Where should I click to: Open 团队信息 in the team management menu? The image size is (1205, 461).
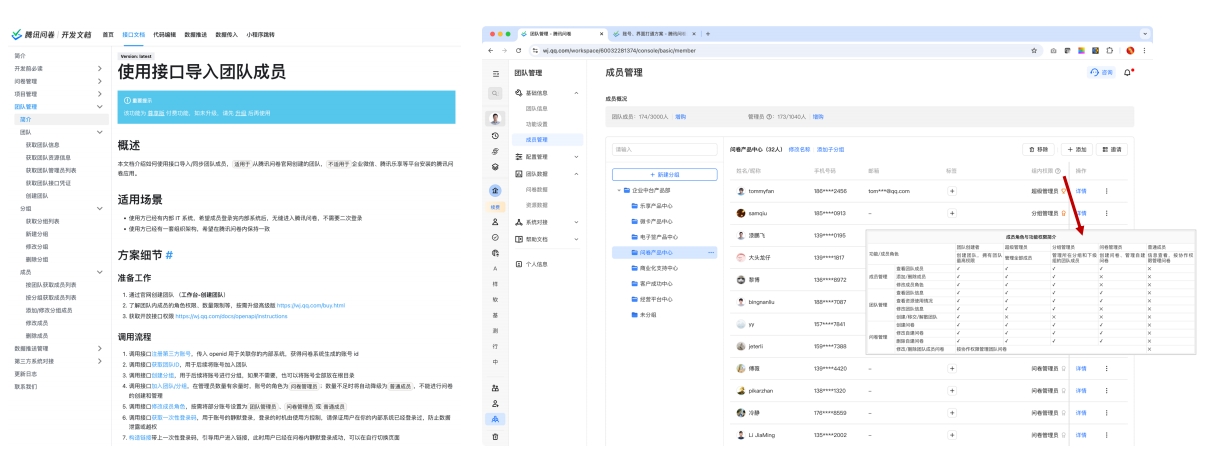point(537,108)
